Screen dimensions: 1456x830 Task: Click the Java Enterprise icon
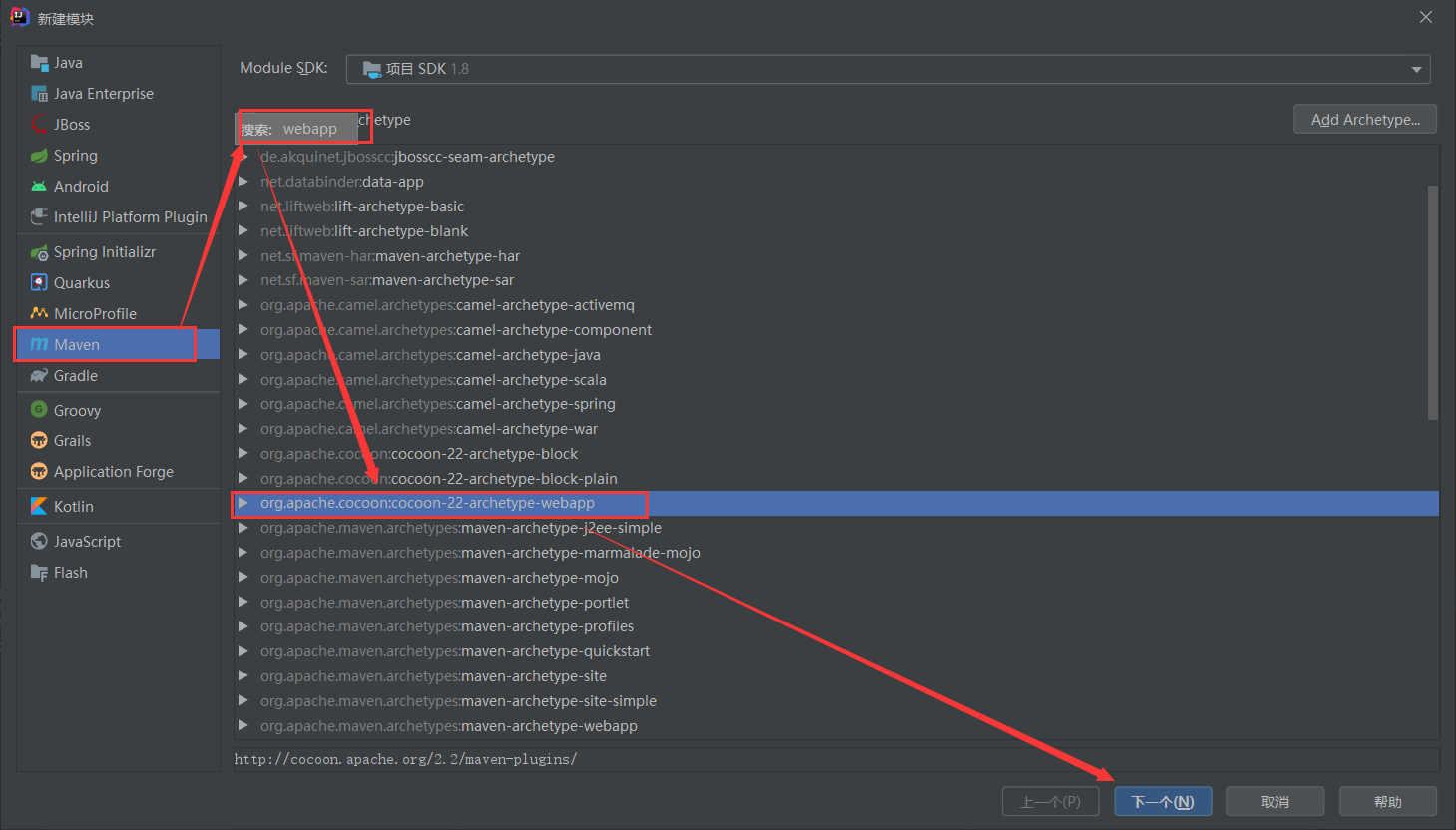coord(39,94)
